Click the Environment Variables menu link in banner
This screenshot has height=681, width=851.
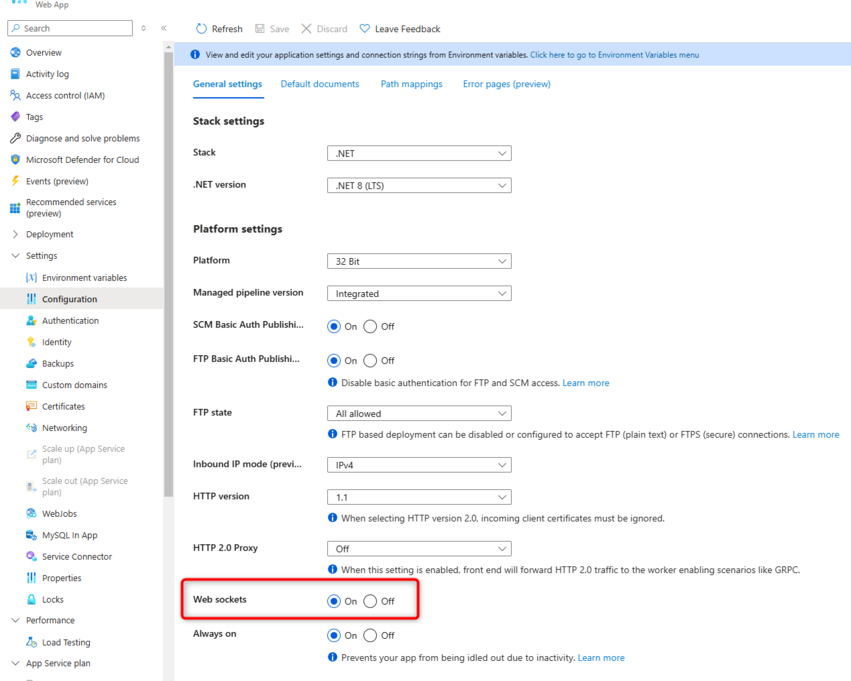(x=614, y=55)
